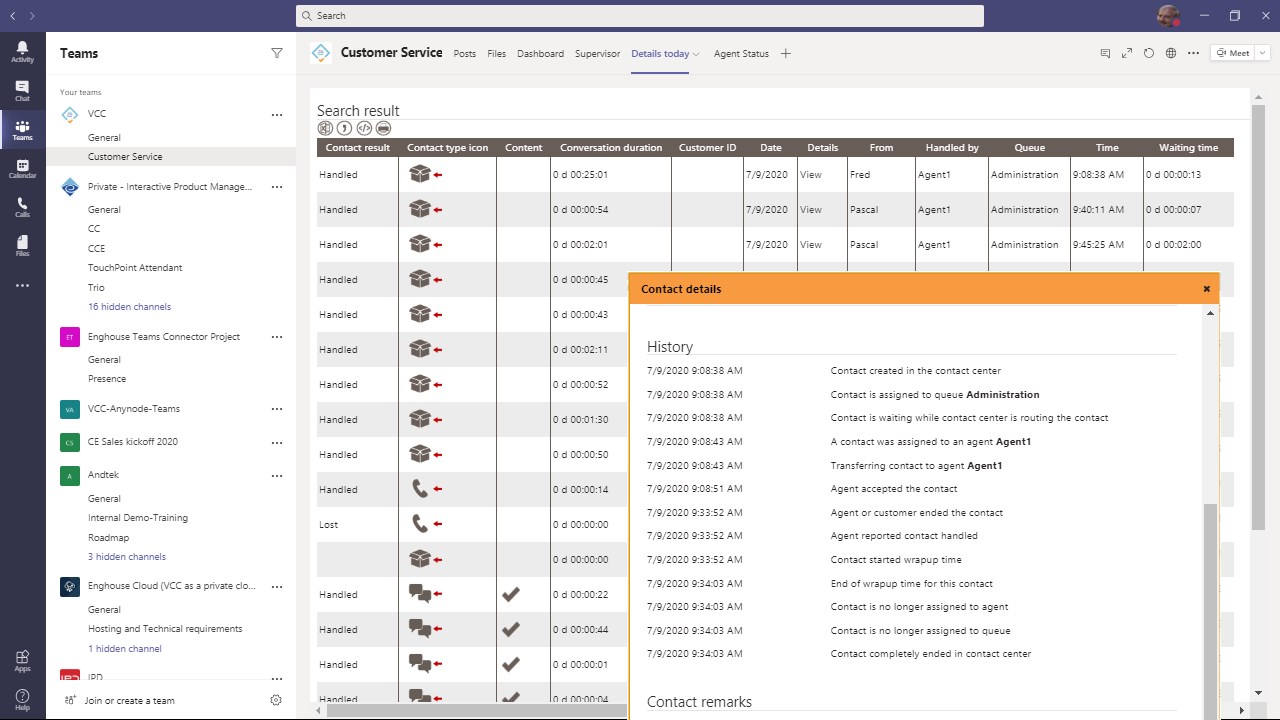Open the TouchPoint Attendant channel

[135, 268]
